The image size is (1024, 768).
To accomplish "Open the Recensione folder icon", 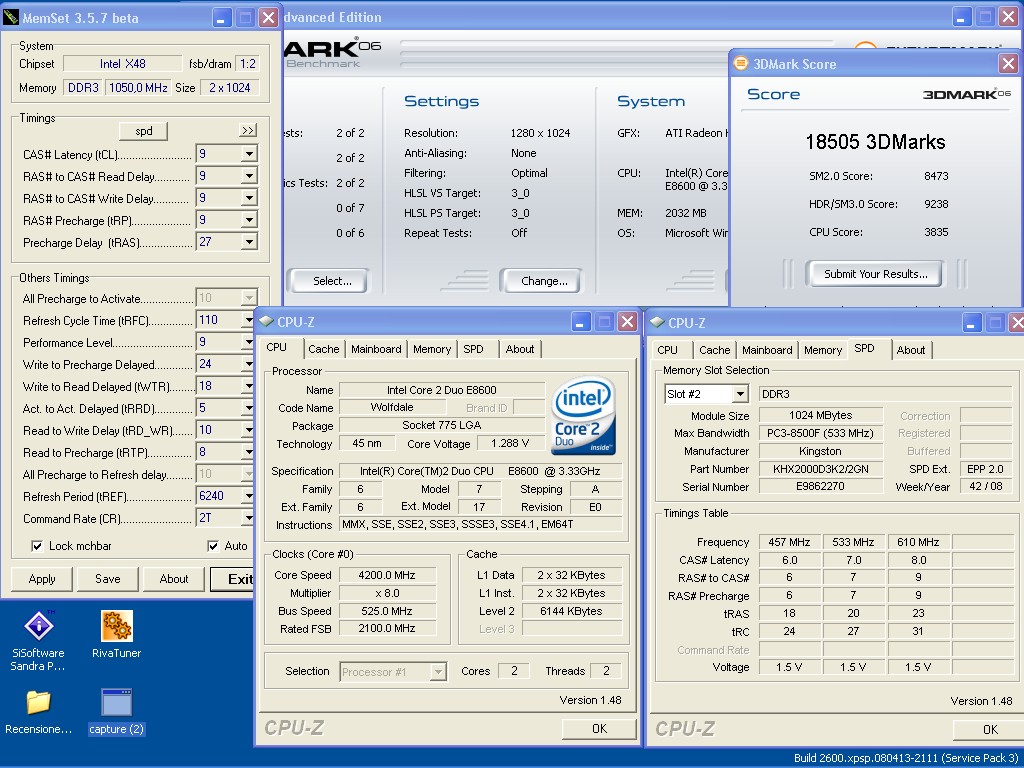I will pos(39,712).
